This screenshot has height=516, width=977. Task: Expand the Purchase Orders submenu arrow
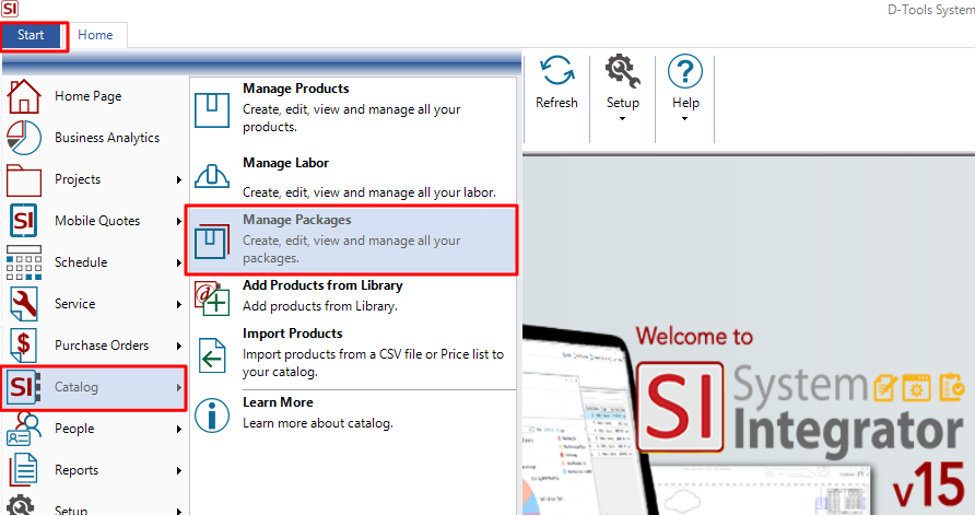(179, 346)
